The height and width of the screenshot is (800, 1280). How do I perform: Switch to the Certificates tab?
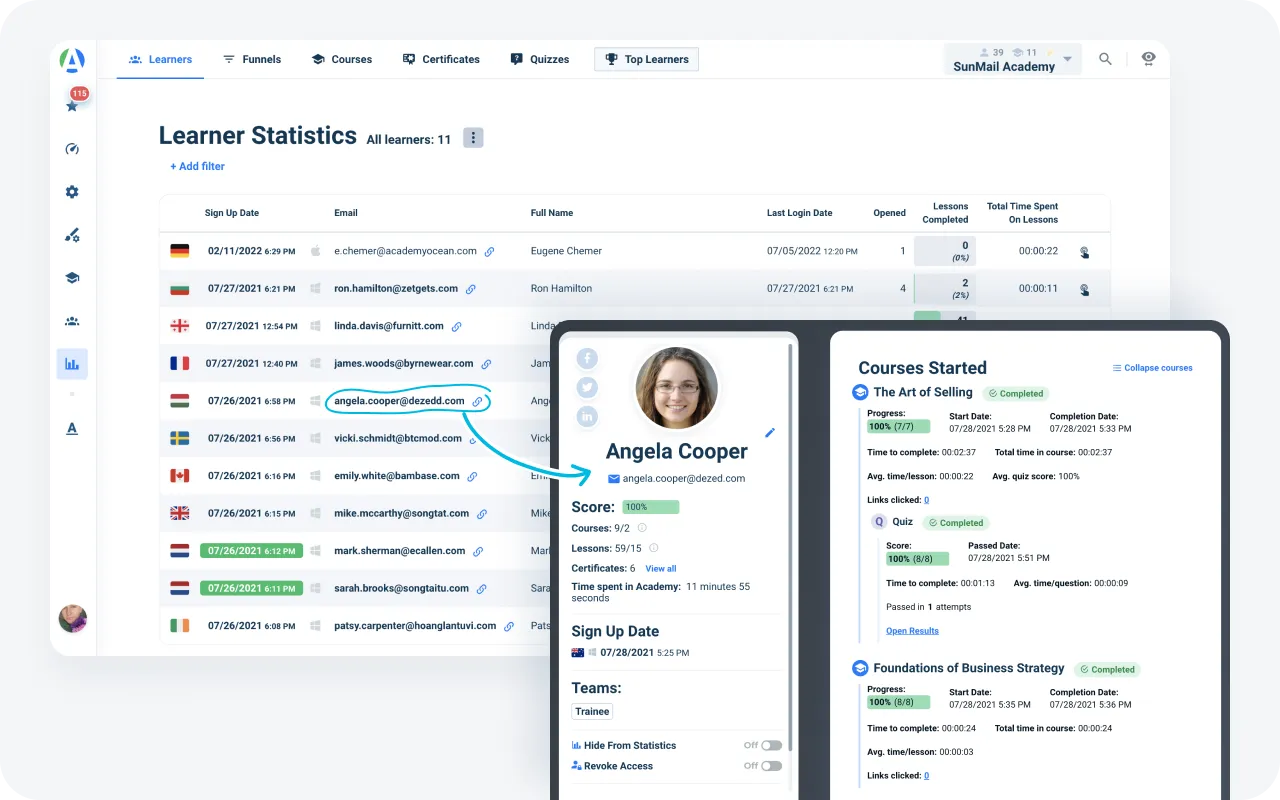(x=441, y=59)
